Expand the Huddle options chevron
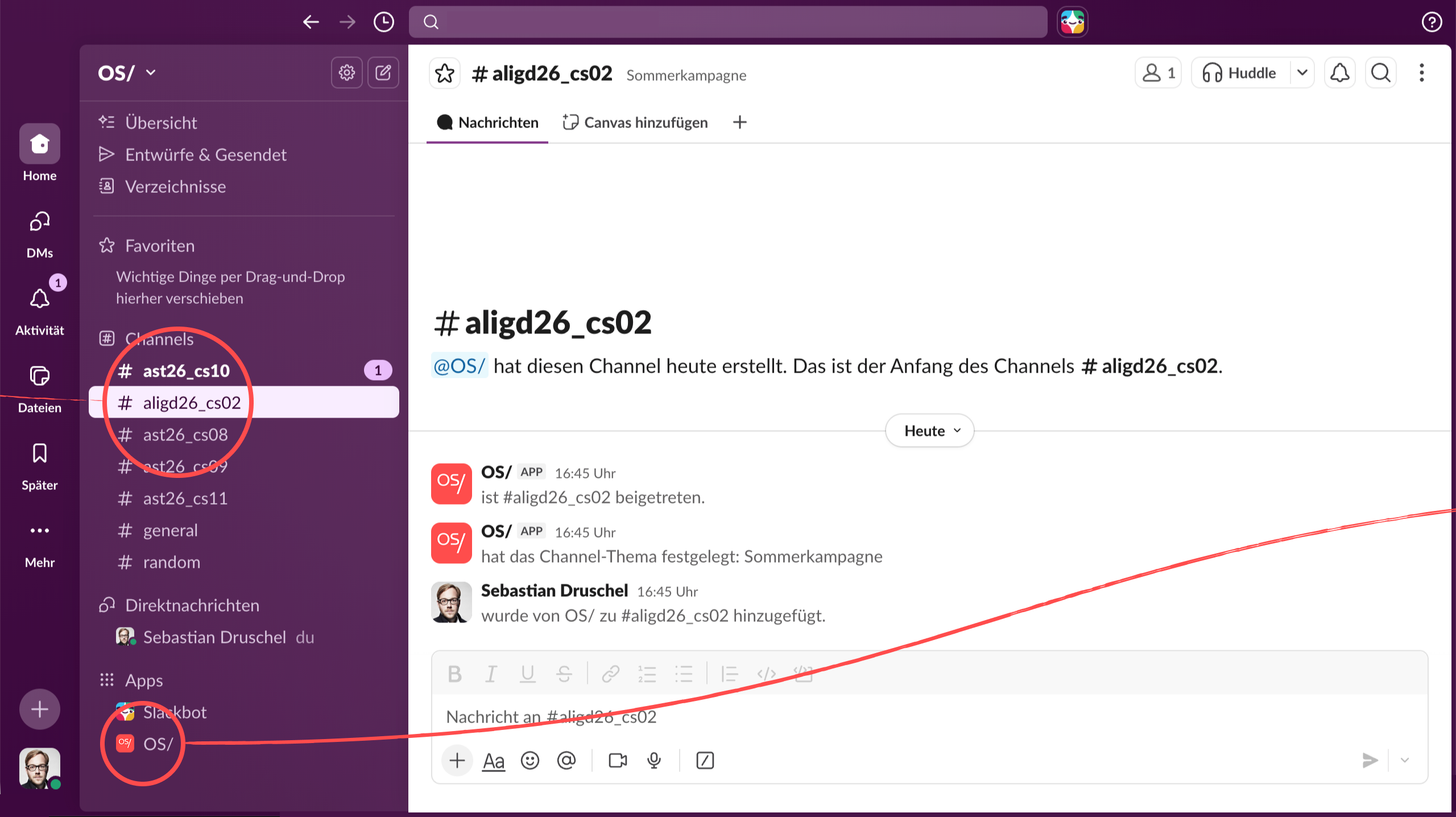 point(1302,73)
